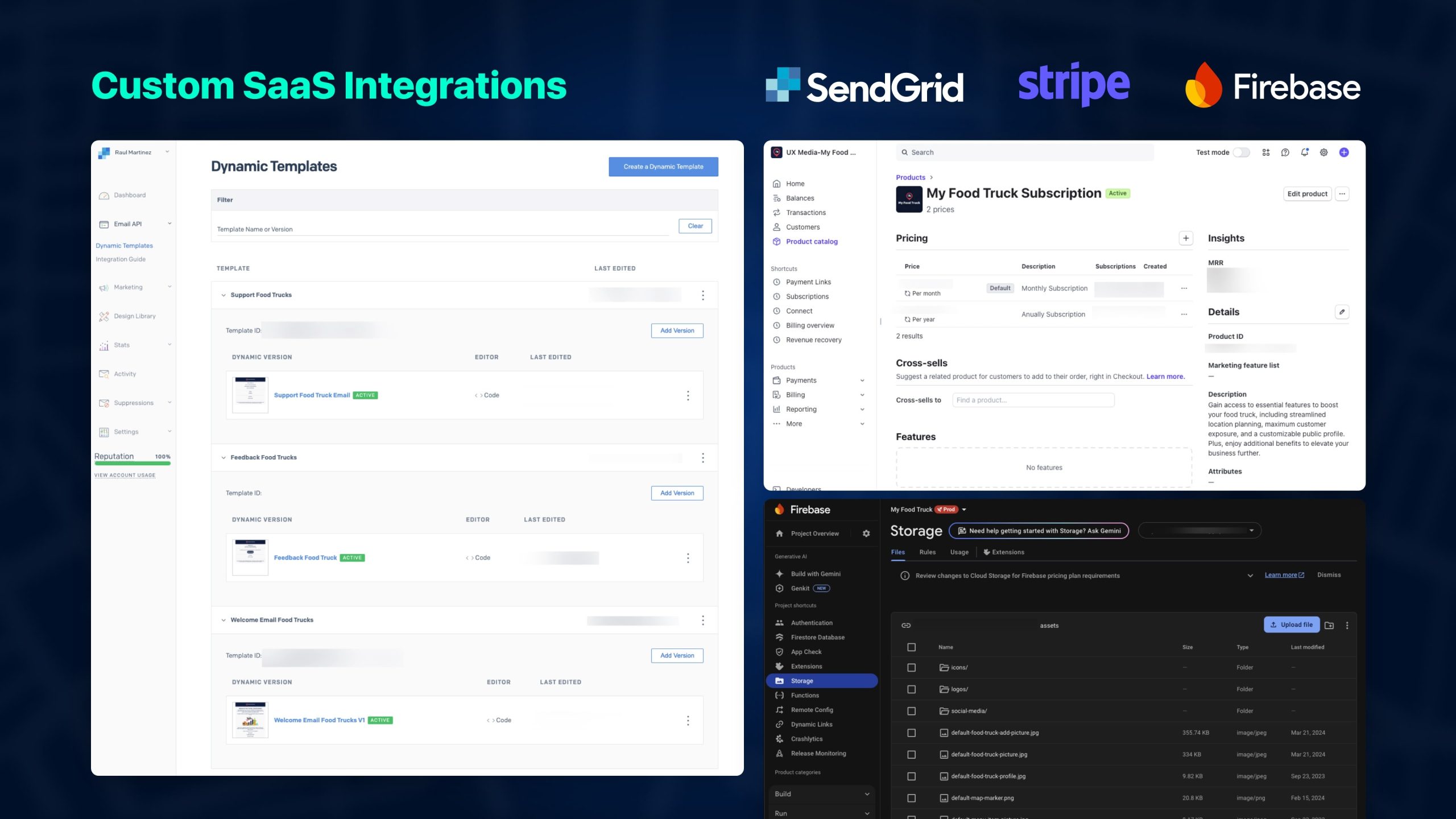Click the Create a Dynamic Template button

[x=663, y=167]
